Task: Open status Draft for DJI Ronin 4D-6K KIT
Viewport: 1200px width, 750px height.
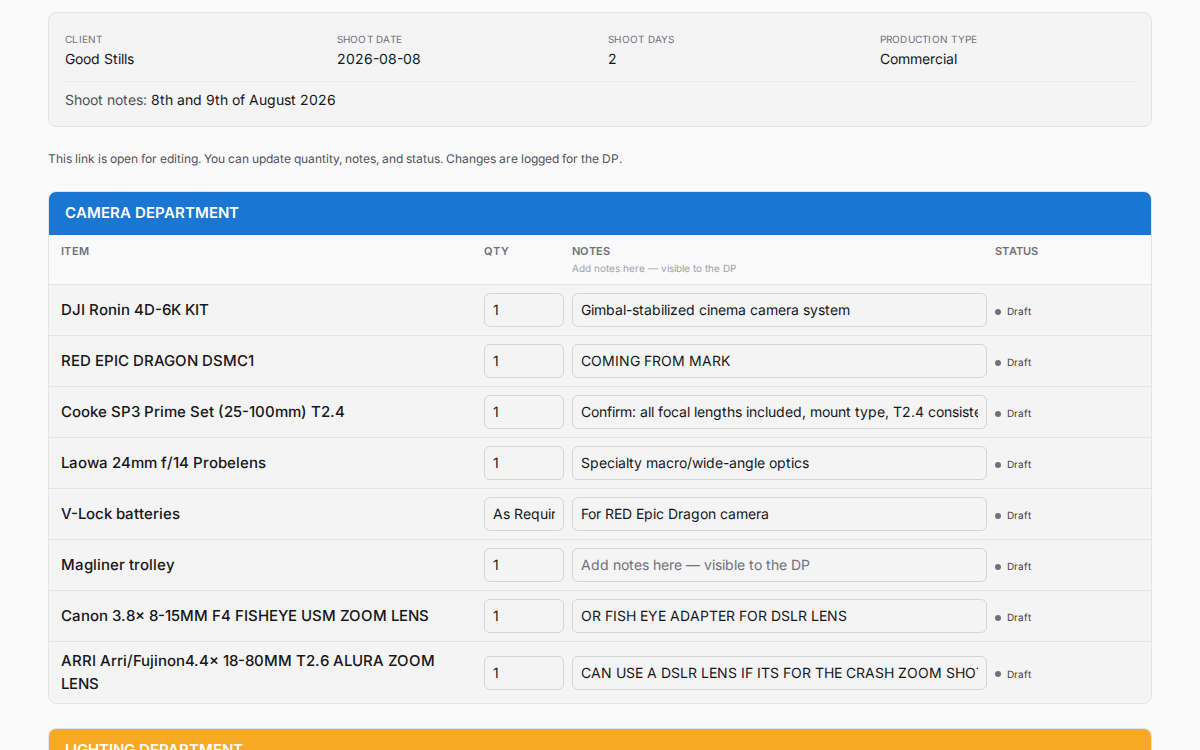Action: (x=1013, y=311)
